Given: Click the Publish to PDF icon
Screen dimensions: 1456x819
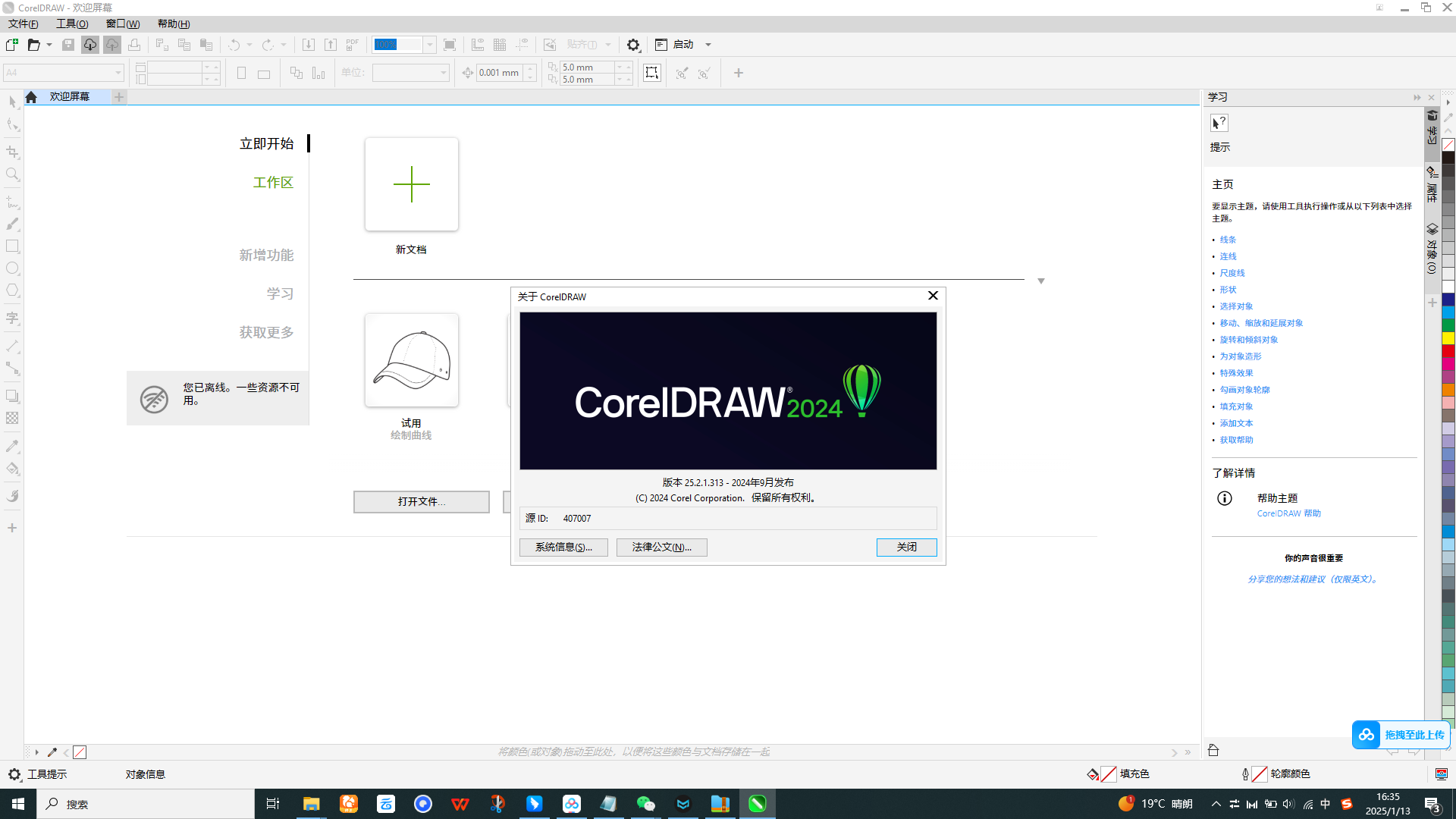Looking at the screenshot, I should tap(353, 45).
